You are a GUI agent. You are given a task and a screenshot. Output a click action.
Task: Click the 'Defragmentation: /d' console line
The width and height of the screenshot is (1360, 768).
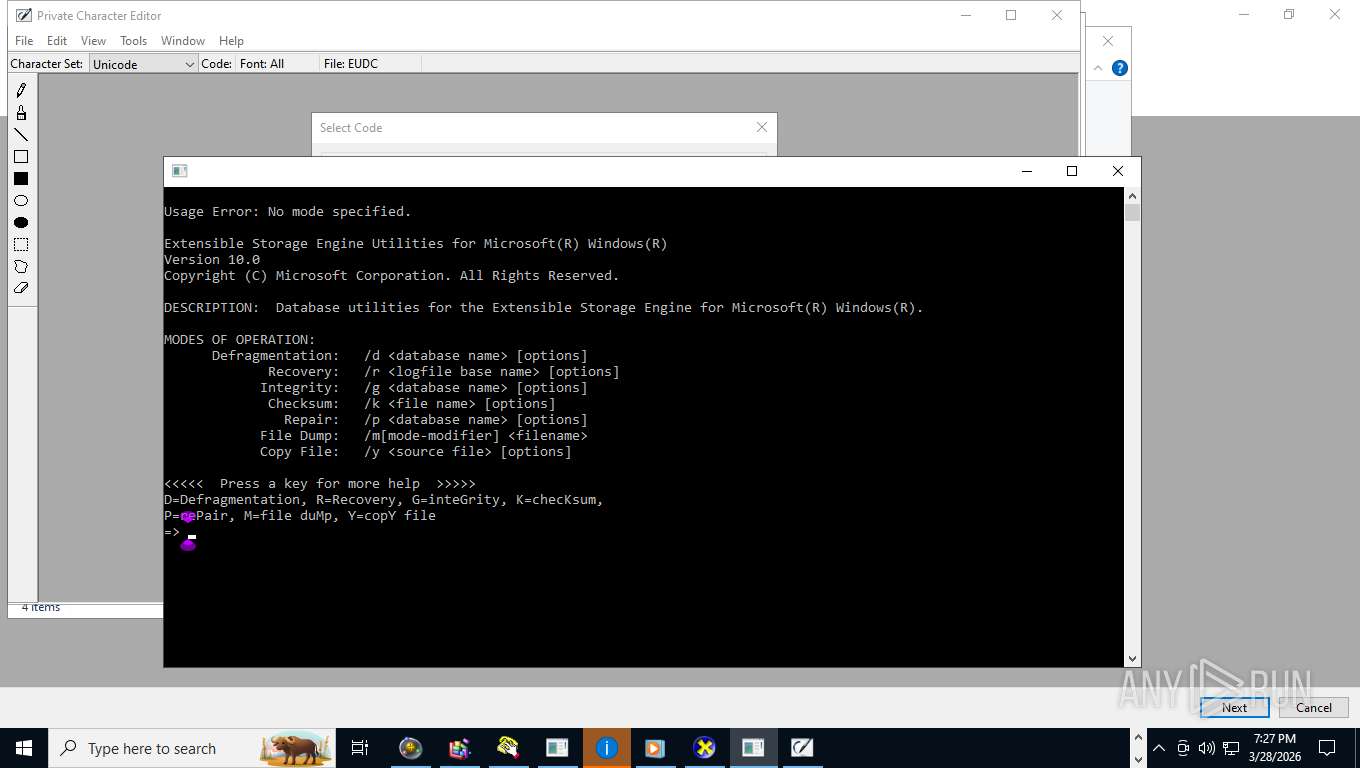coord(400,356)
